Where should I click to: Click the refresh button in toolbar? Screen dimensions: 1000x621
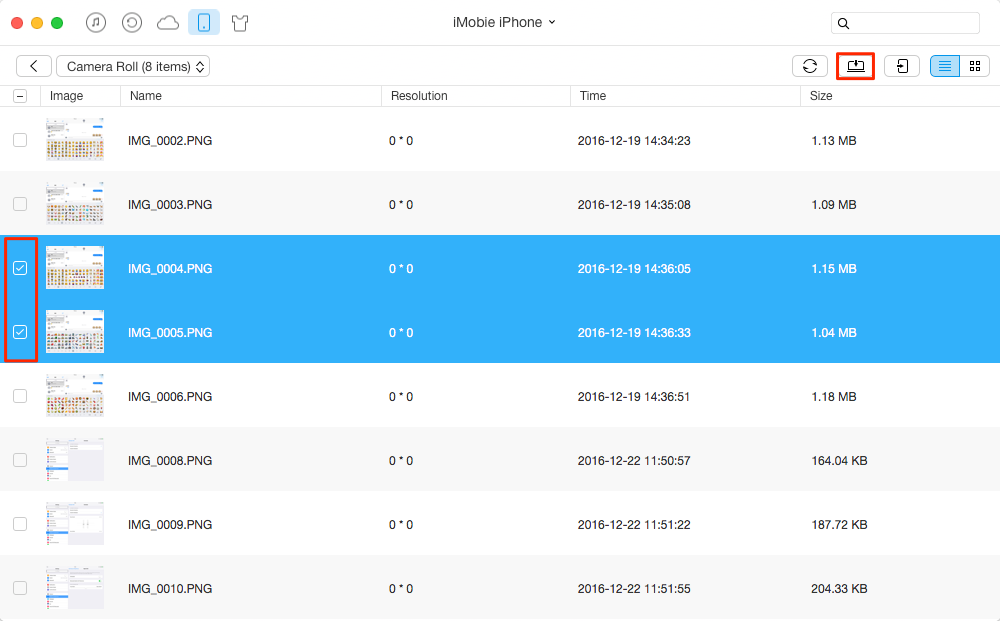point(810,66)
